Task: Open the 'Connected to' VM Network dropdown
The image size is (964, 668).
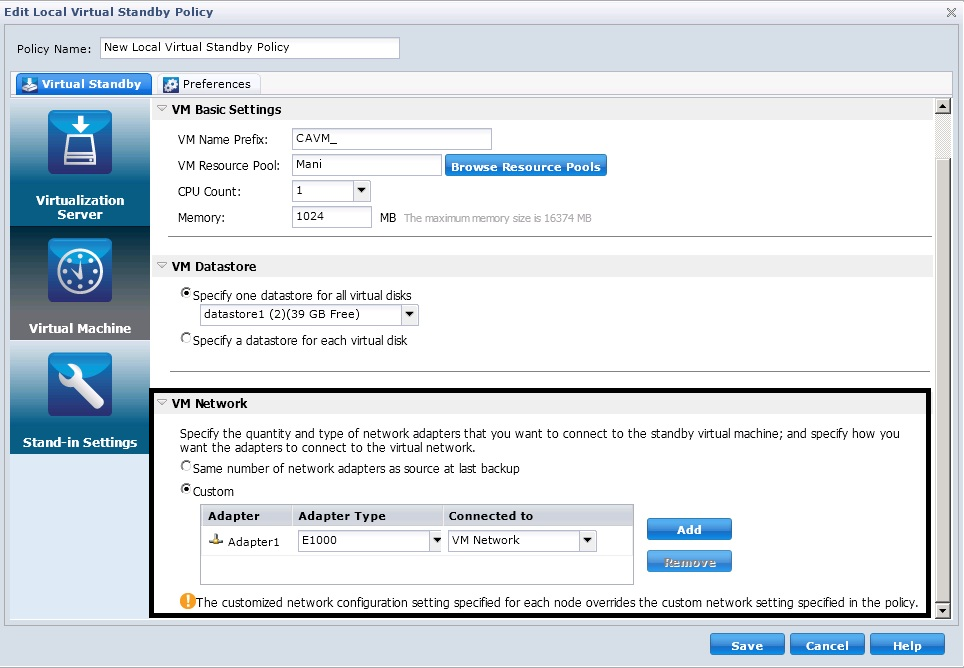Action: [x=588, y=541]
